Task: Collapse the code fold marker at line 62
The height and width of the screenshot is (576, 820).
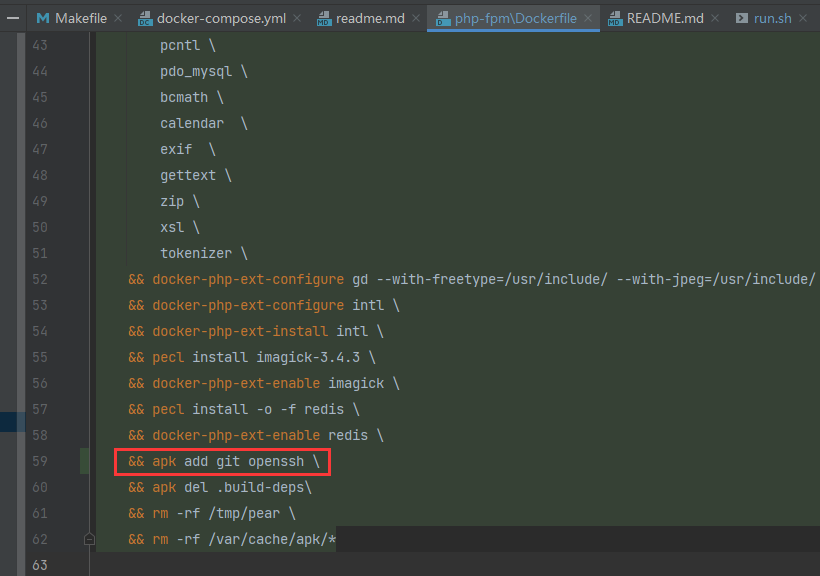Action: (89, 539)
